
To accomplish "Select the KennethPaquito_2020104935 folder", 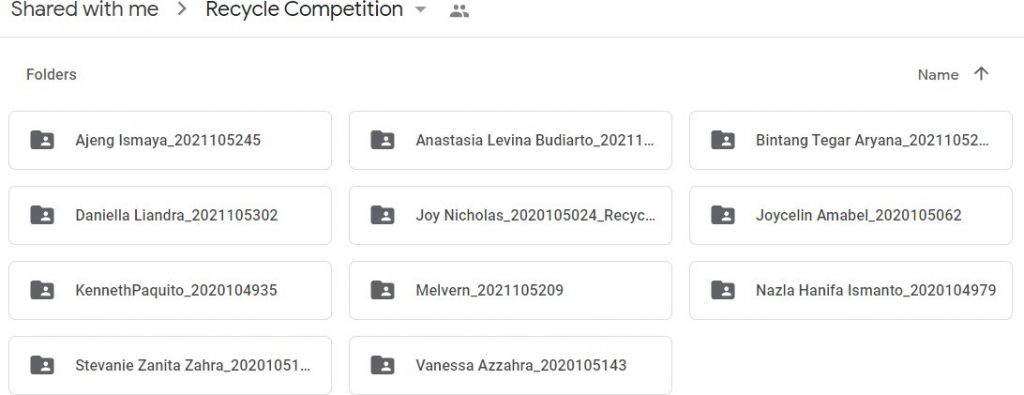I will 170,291.
